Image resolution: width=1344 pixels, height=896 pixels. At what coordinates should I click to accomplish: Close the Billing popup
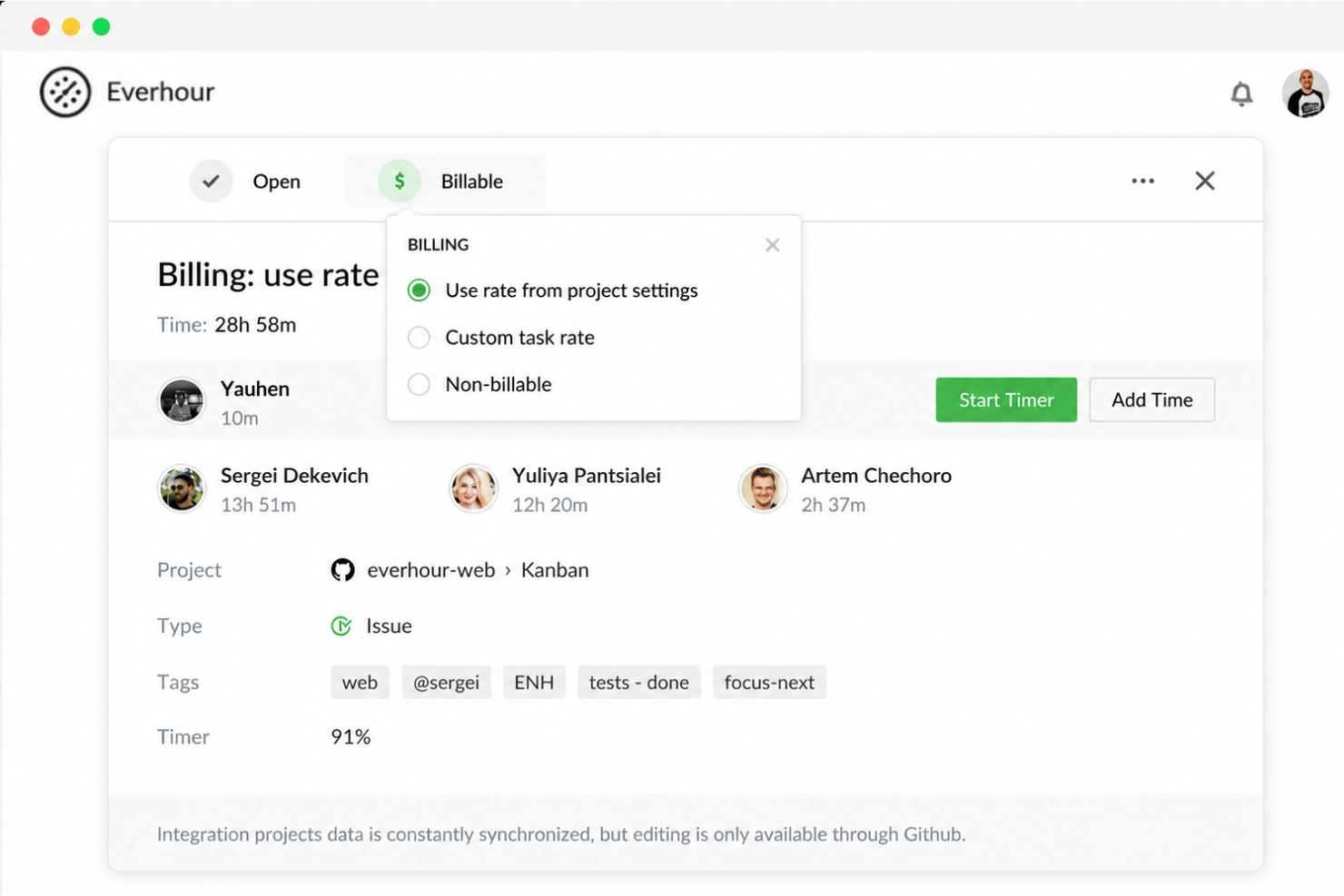pyautogui.click(x=773, y=245)
